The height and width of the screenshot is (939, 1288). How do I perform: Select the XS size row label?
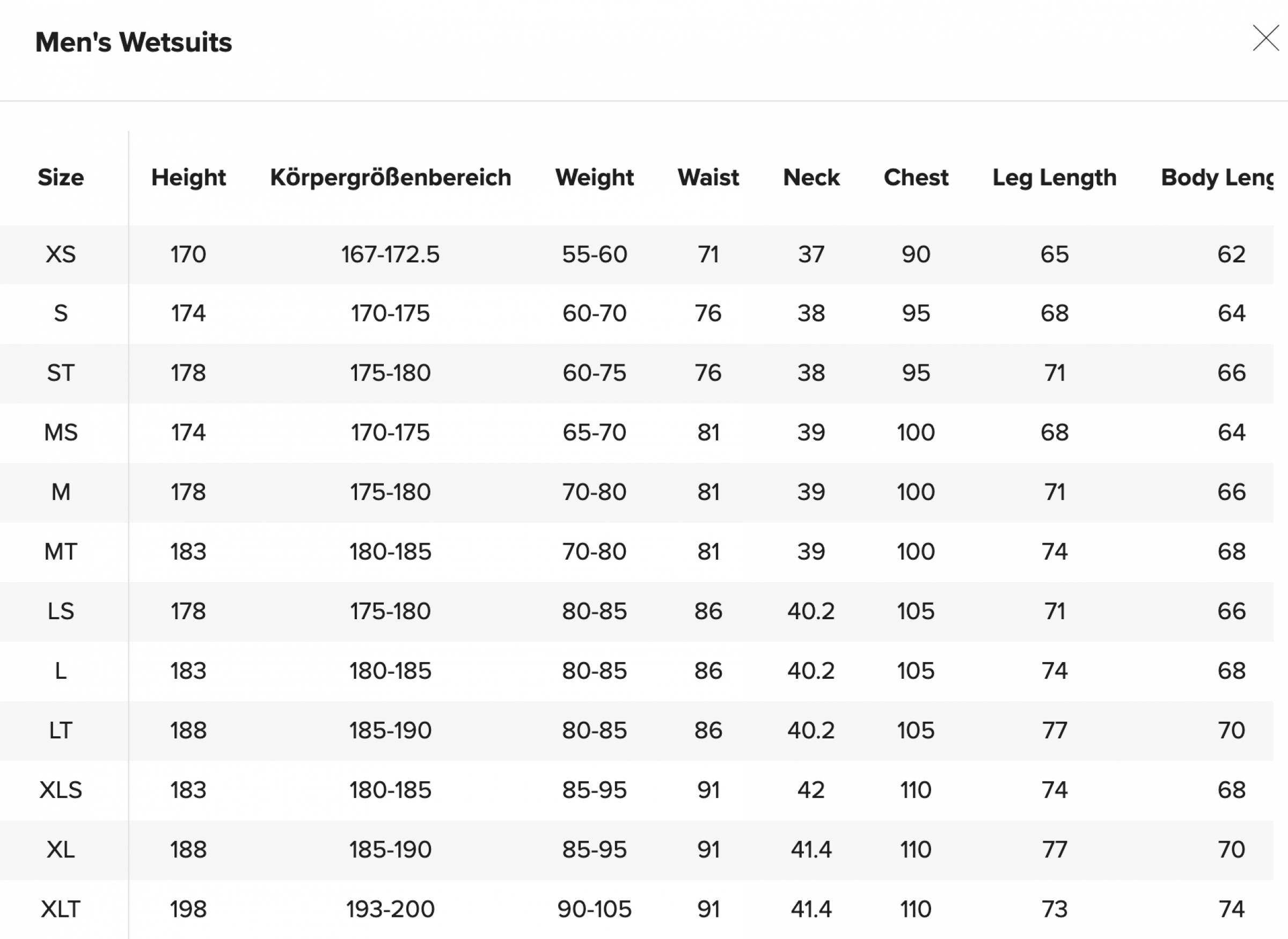[x=61, y=254]
